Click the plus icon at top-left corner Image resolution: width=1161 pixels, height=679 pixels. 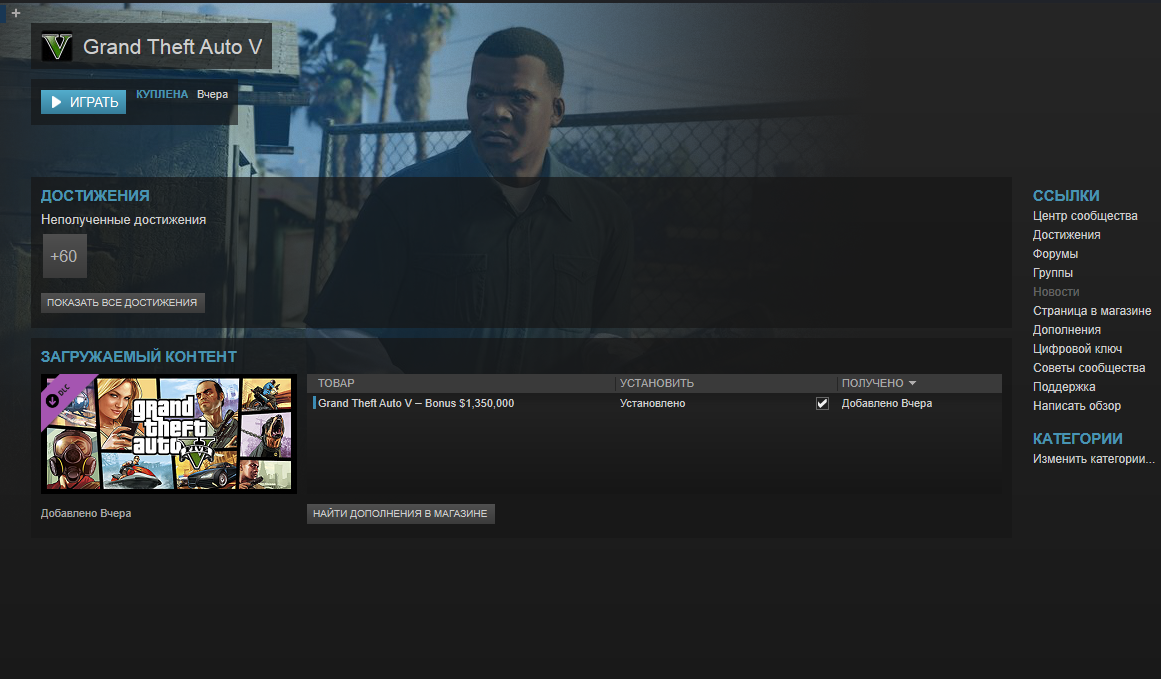(16, 13)
